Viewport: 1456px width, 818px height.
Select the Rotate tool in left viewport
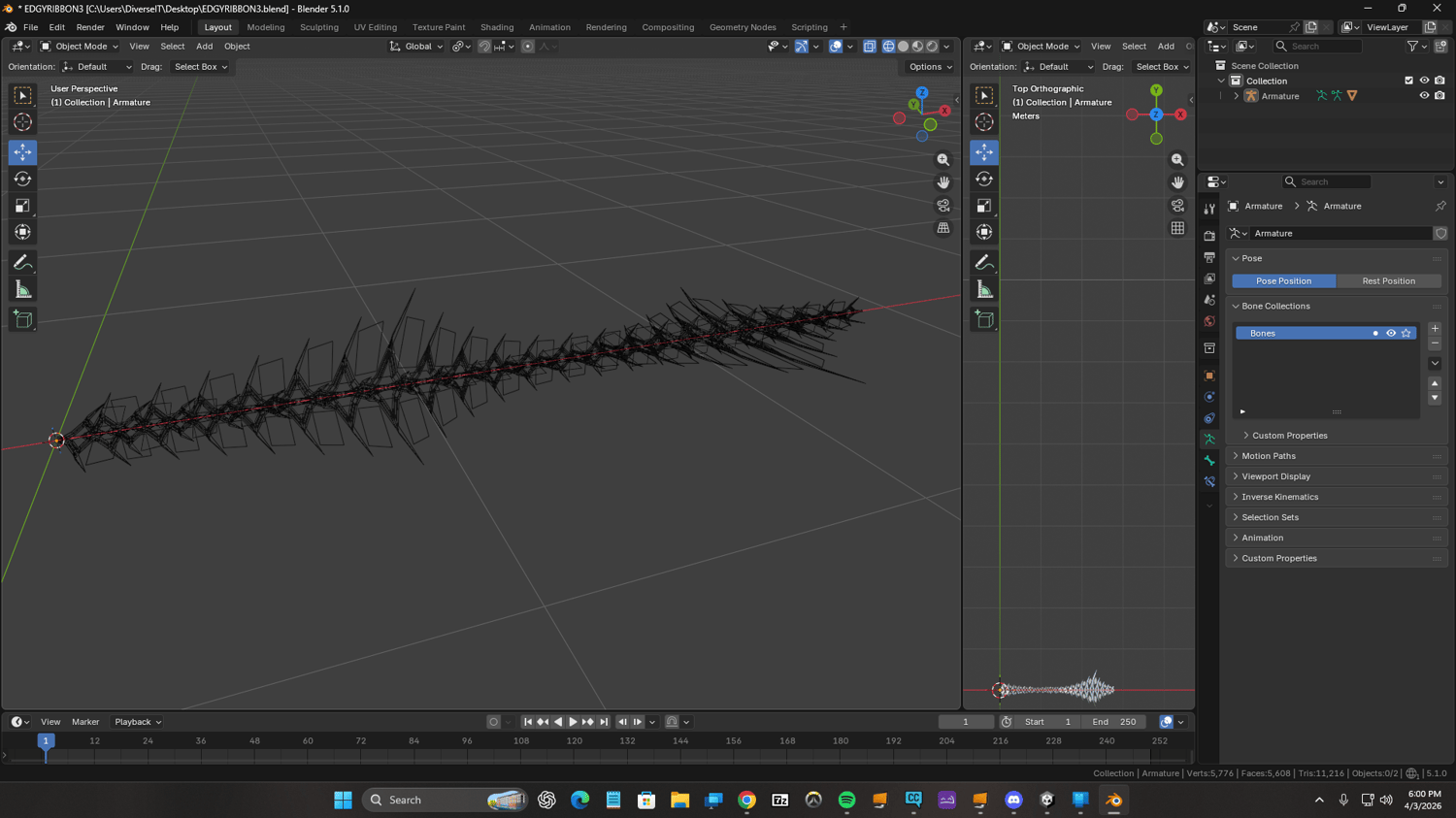(22, 180)
